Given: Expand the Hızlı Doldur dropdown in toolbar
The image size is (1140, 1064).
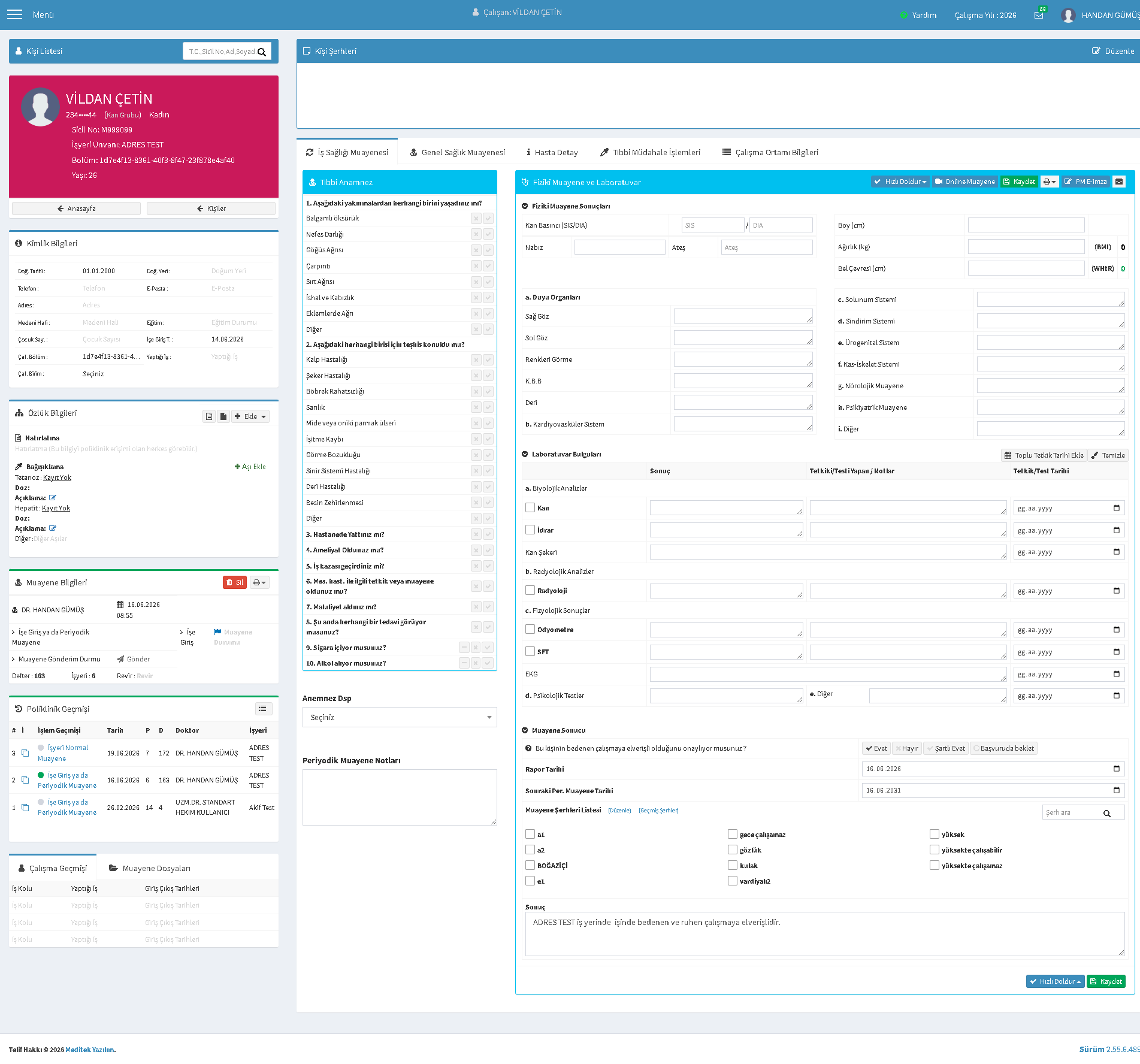Looking at the screenshot, I should 900,182.
